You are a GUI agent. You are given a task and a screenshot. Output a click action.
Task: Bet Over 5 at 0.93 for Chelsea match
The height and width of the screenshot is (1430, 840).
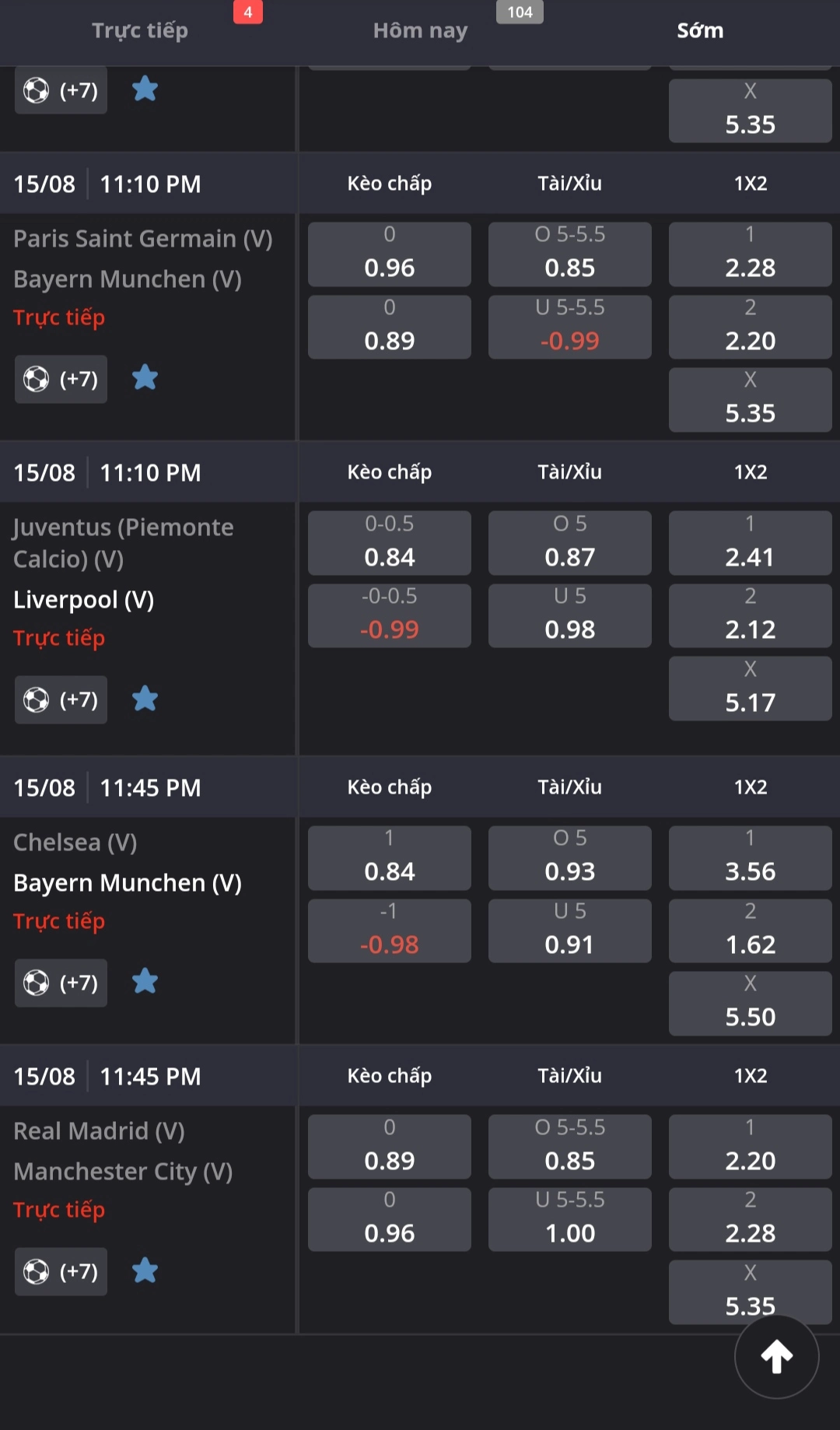tap(570, 857)
